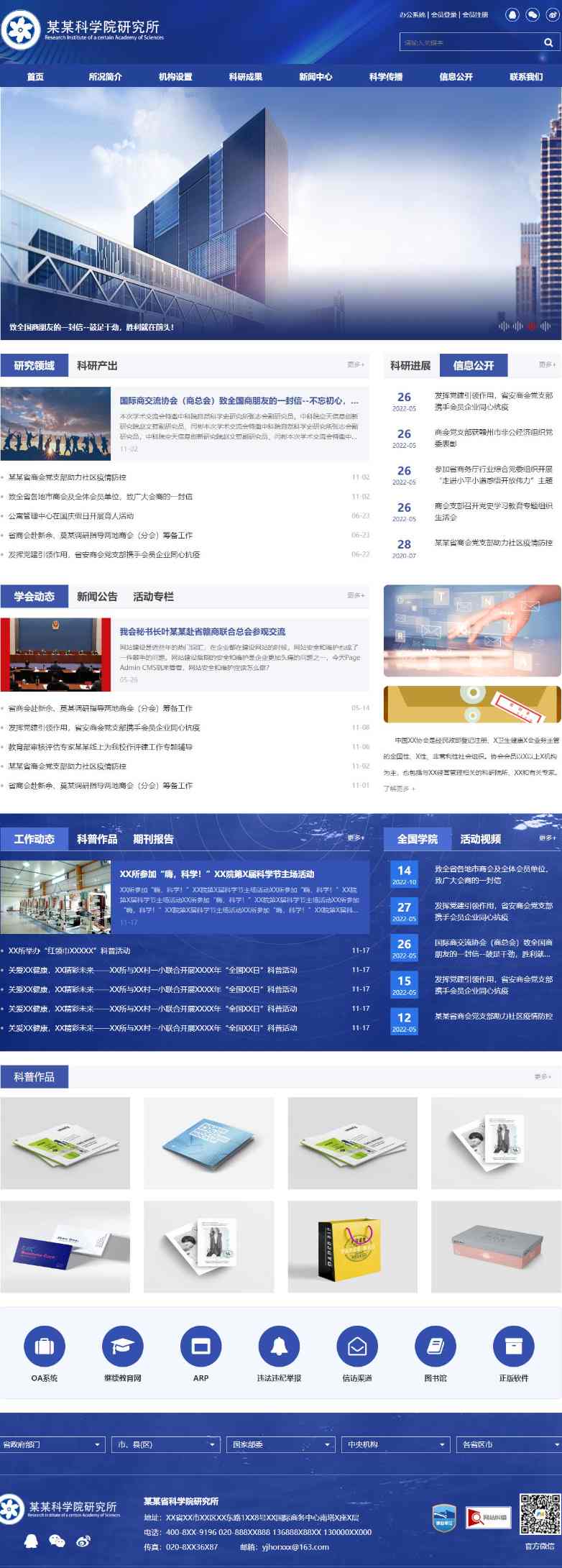Click the 了解更多 link
Viewport: 562px width, 1568px height.
pyautogui.click(x=399, y=789)
